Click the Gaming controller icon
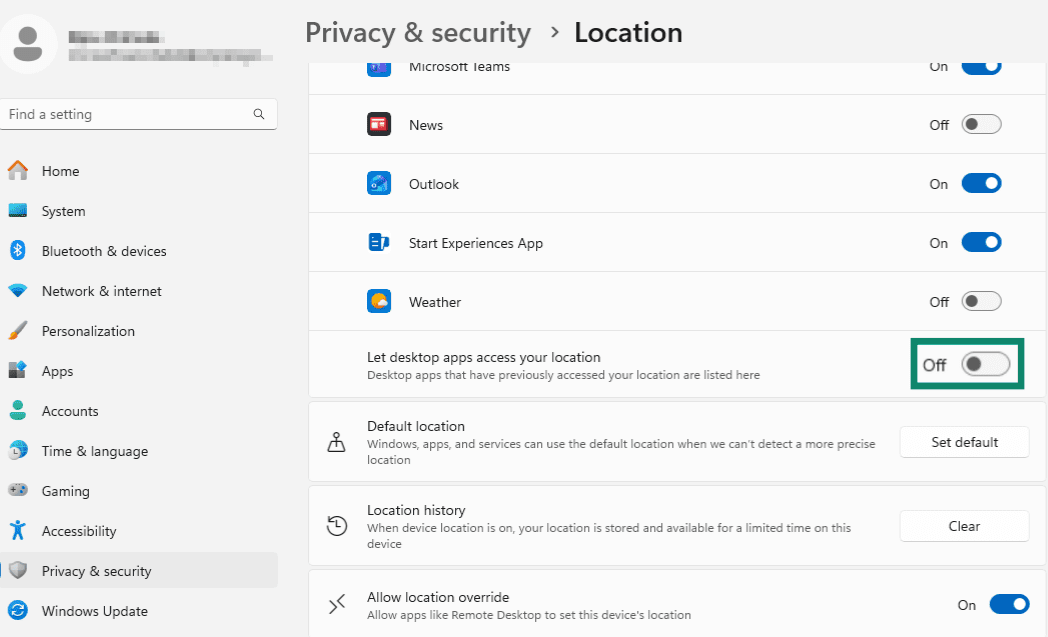Screen dimensions: 1048x637 (18, 490)
